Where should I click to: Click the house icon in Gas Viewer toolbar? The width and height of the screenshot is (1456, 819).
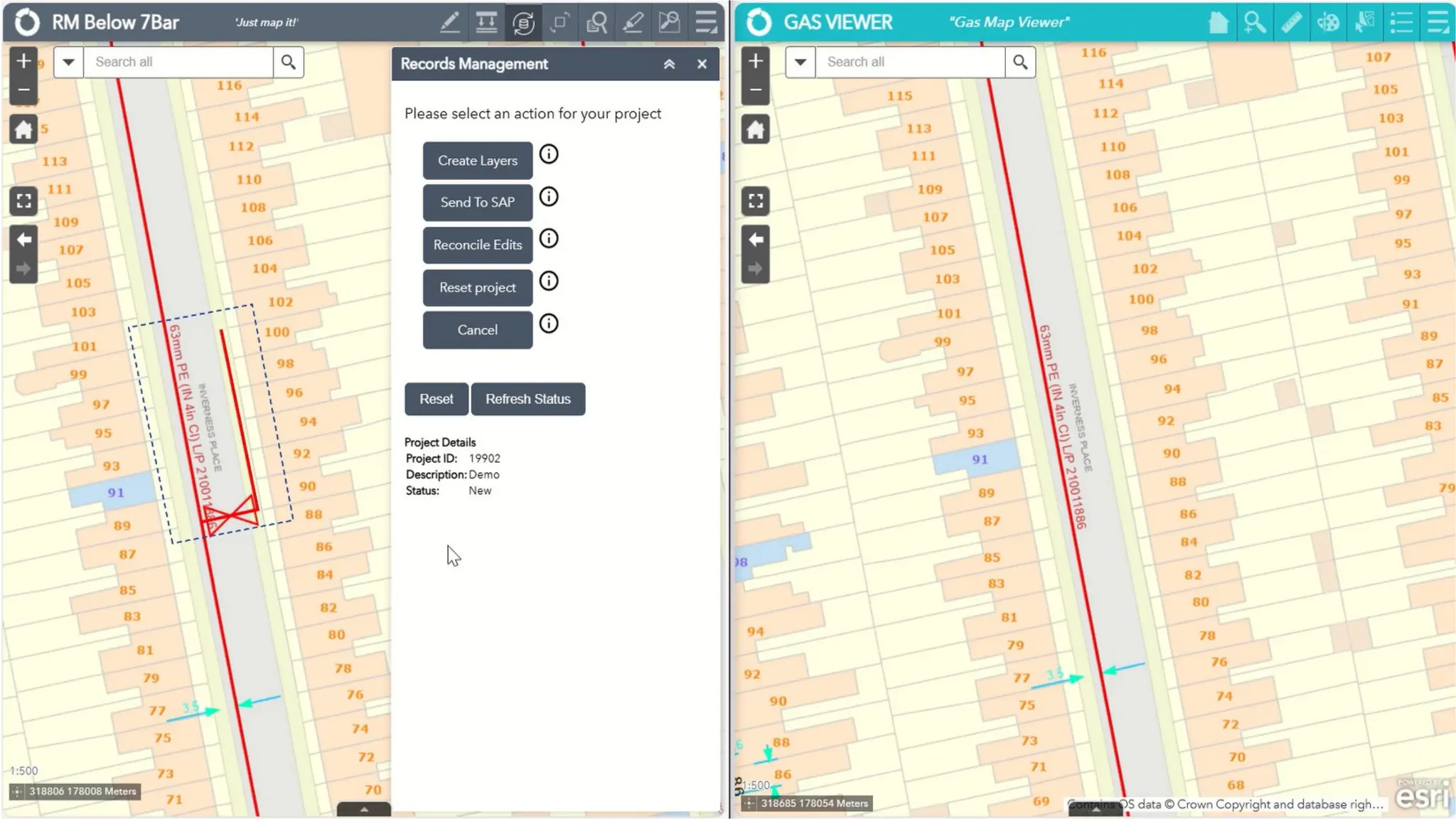coord(1218,23)
